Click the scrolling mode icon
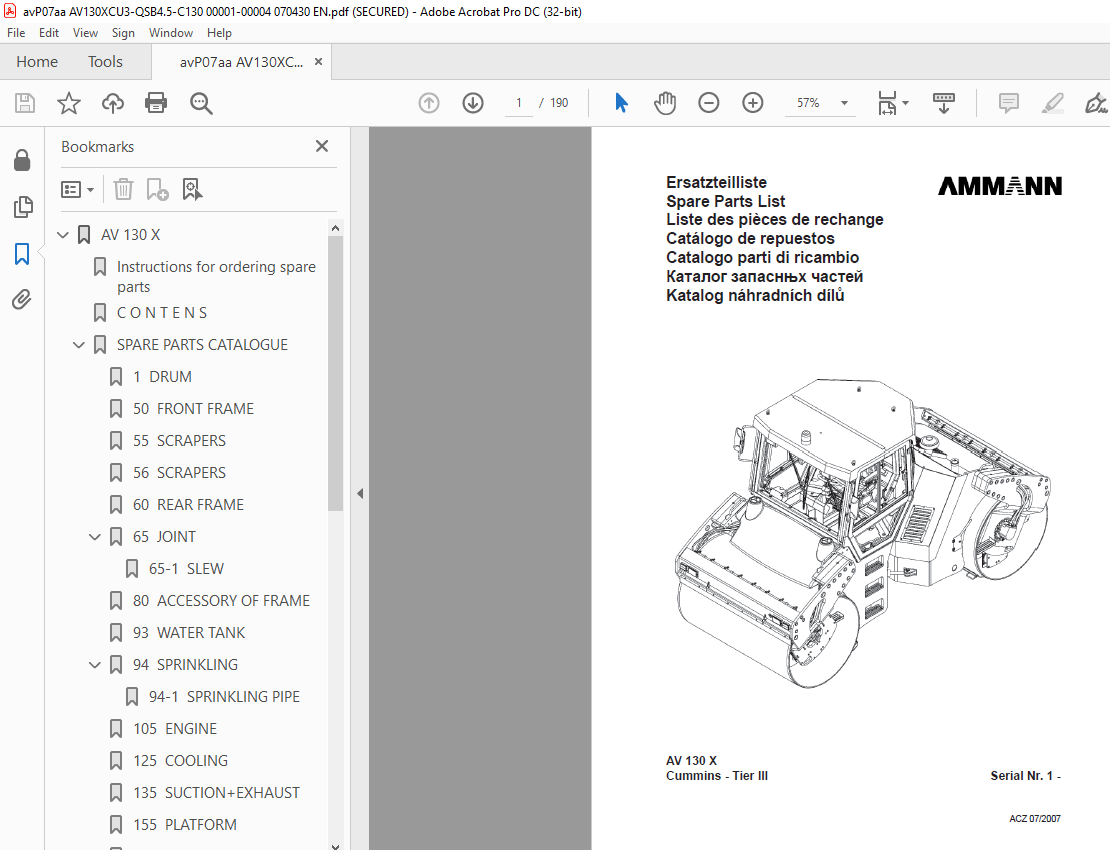The height and width of the screenshot is (850, 1110). pos(944,103)
